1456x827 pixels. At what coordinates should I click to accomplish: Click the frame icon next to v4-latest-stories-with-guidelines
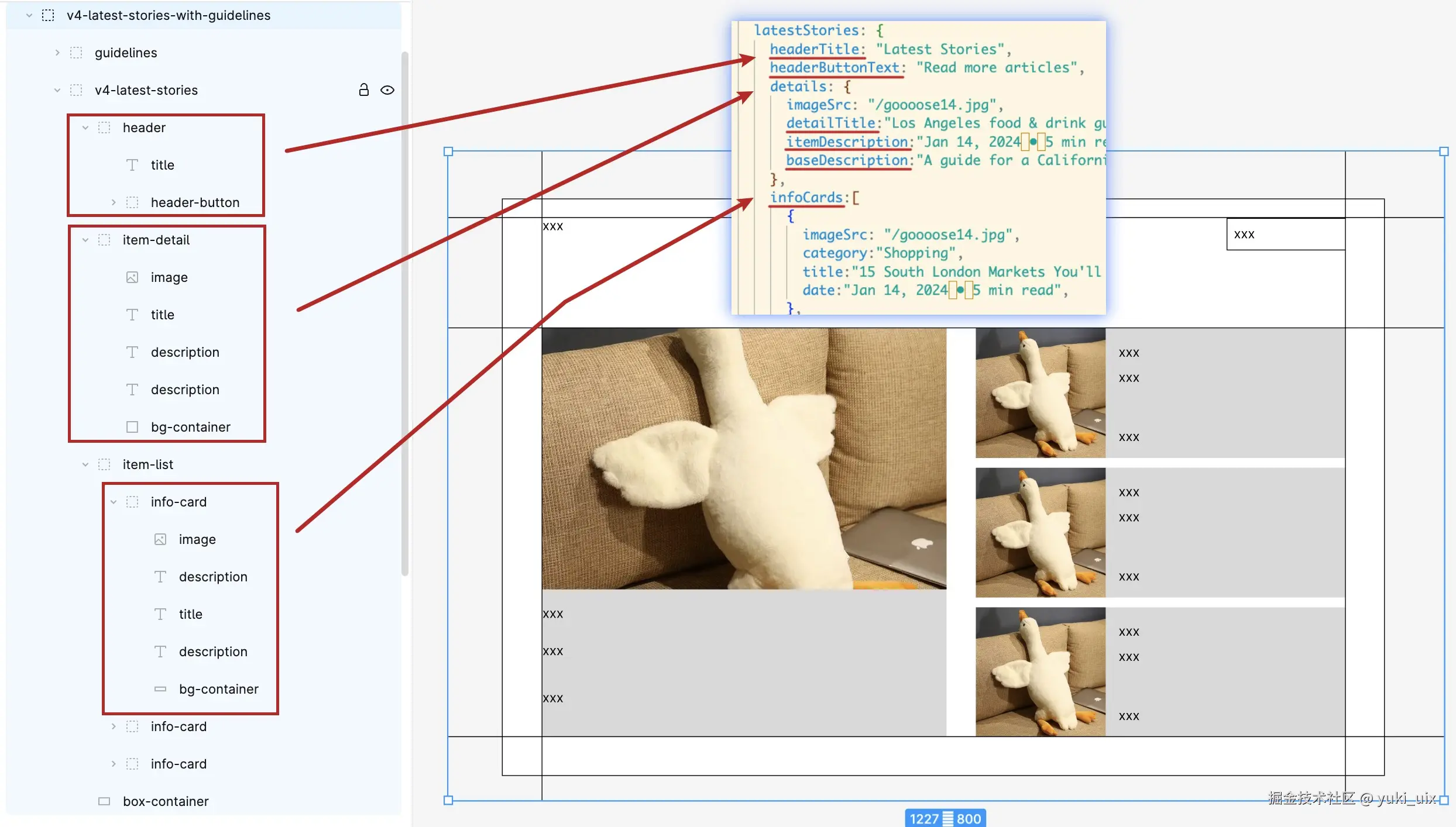(x=47, y=15)
